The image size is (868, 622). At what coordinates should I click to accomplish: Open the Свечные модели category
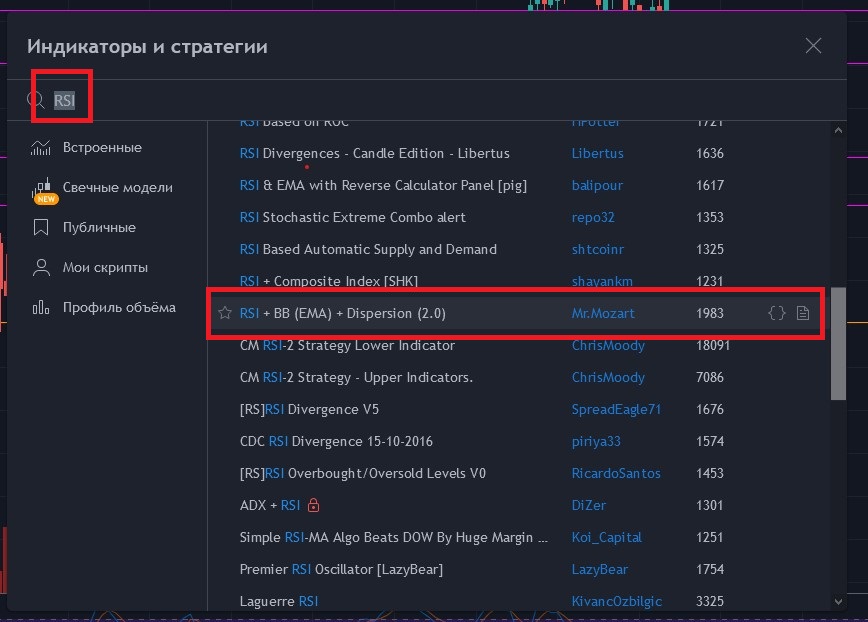click(117, 188)
